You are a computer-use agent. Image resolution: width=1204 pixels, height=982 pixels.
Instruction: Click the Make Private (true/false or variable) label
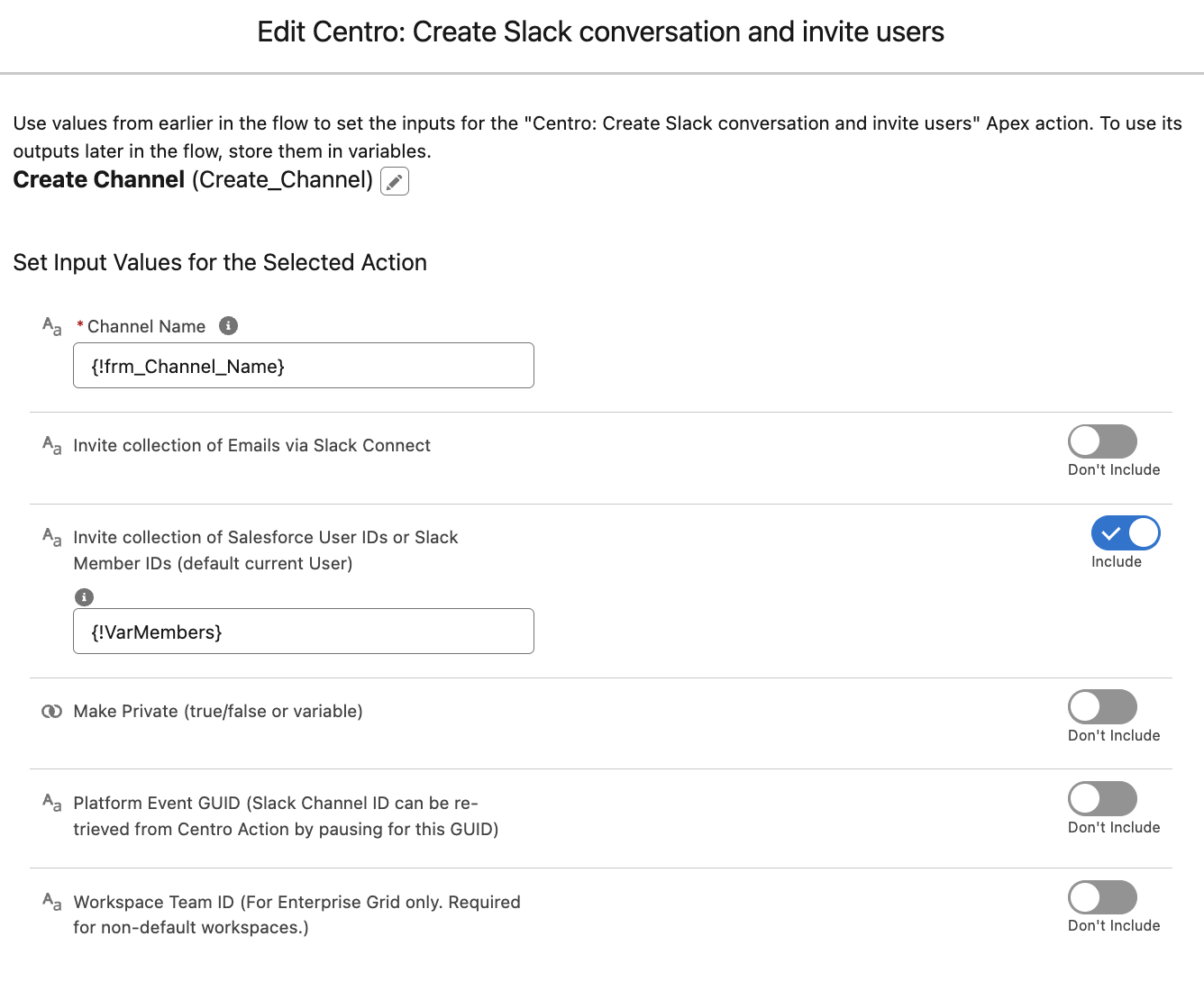(218, 712)
